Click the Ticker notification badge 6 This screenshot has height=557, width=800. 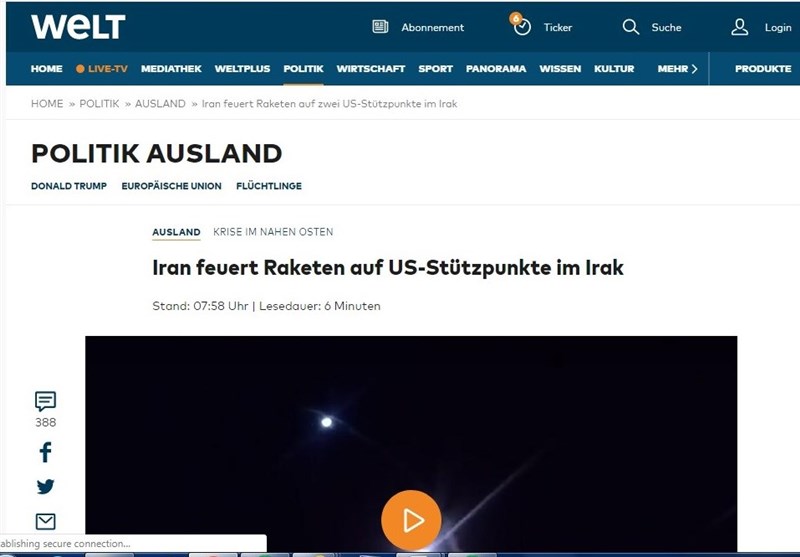(x=516, y=18)
